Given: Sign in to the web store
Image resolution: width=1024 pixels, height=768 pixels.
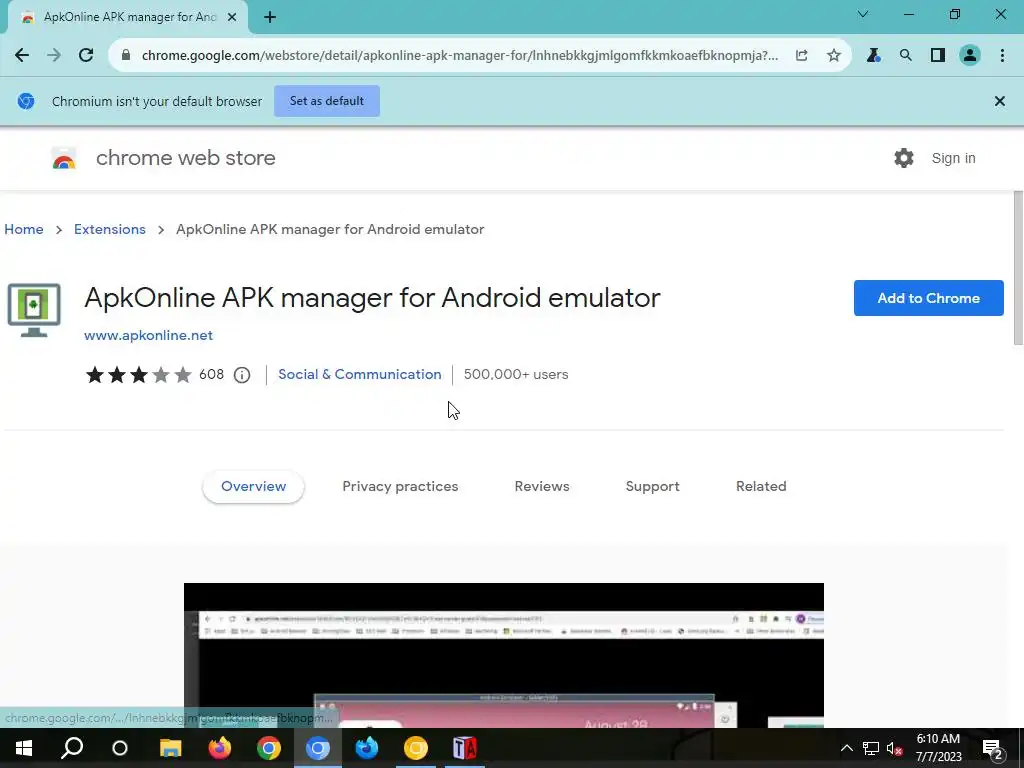Looking at the screenshot, I should 953,158.
